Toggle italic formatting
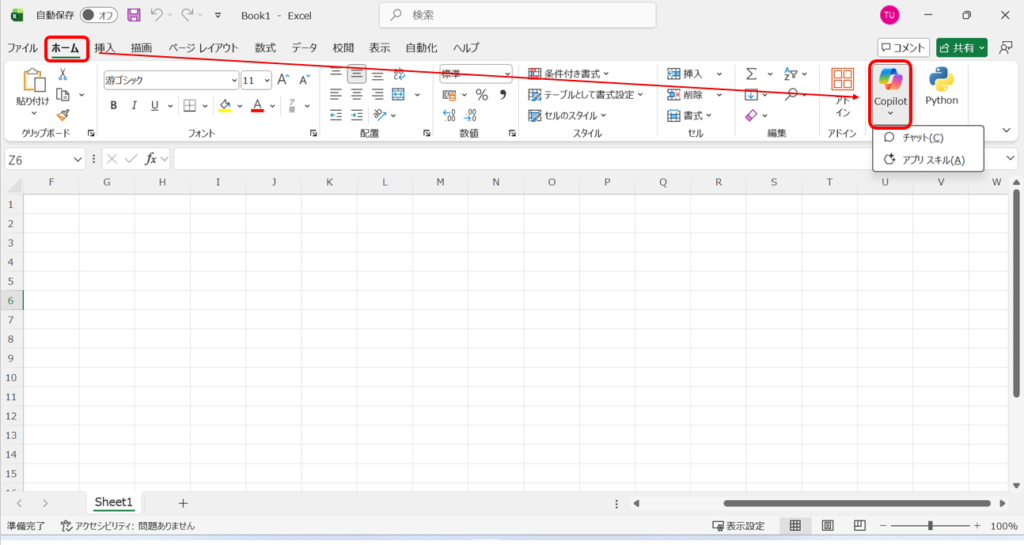Viewport: 1024px width, 545px height. click(x=134, y=106)
